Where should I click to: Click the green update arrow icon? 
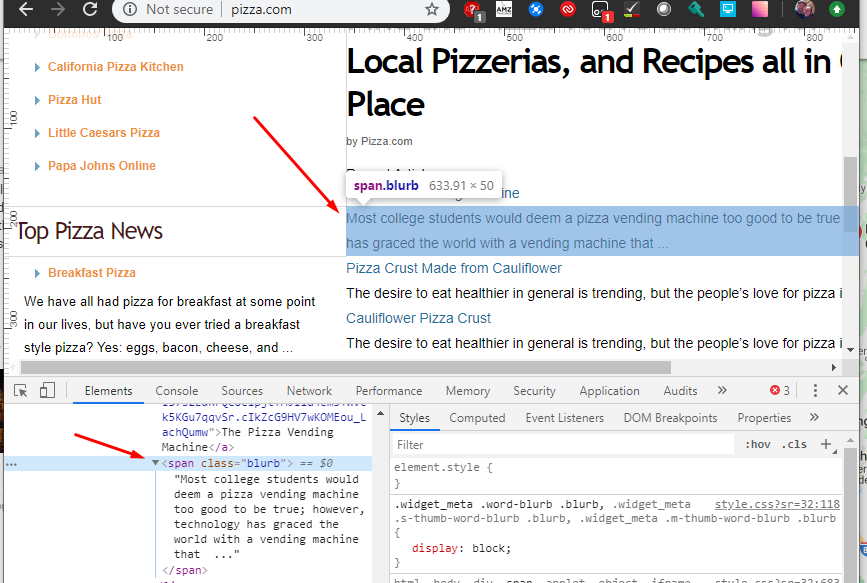(837, 9)
